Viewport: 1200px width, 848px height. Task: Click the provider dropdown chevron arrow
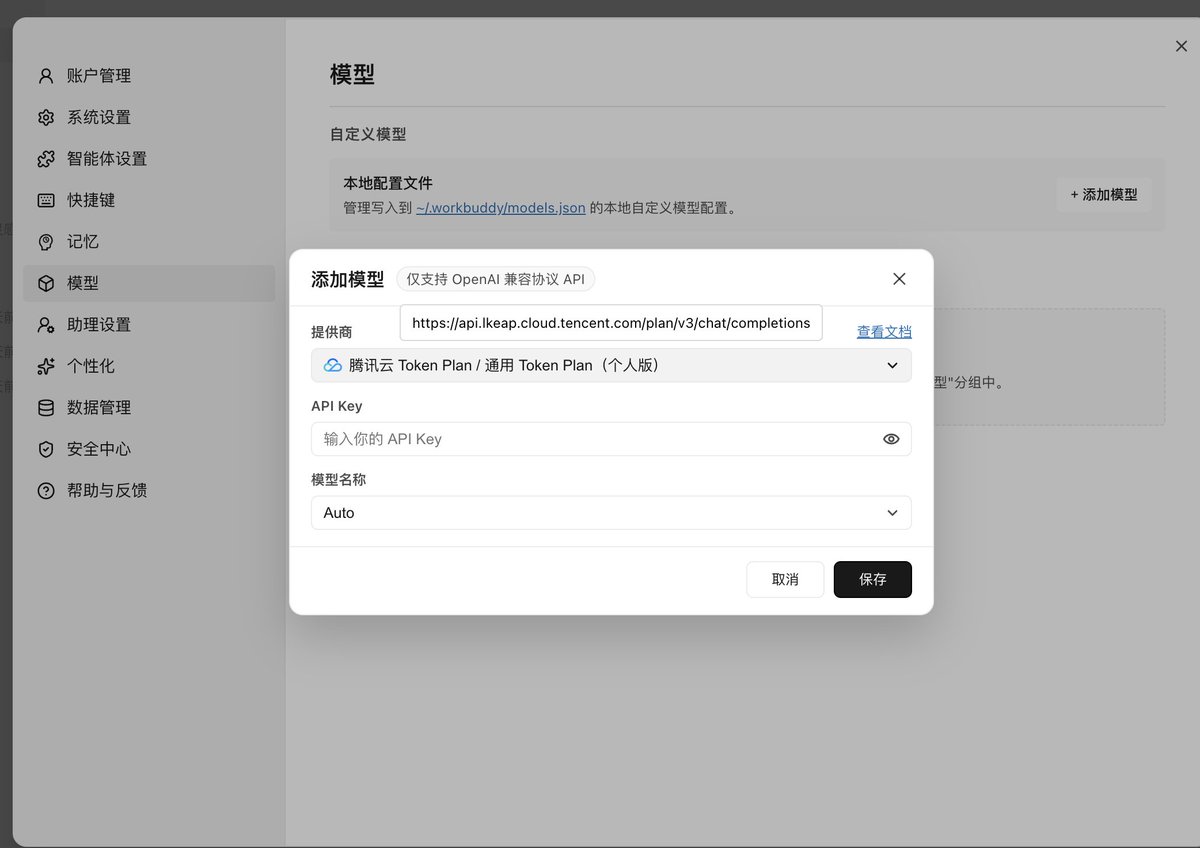pos(892,366)
